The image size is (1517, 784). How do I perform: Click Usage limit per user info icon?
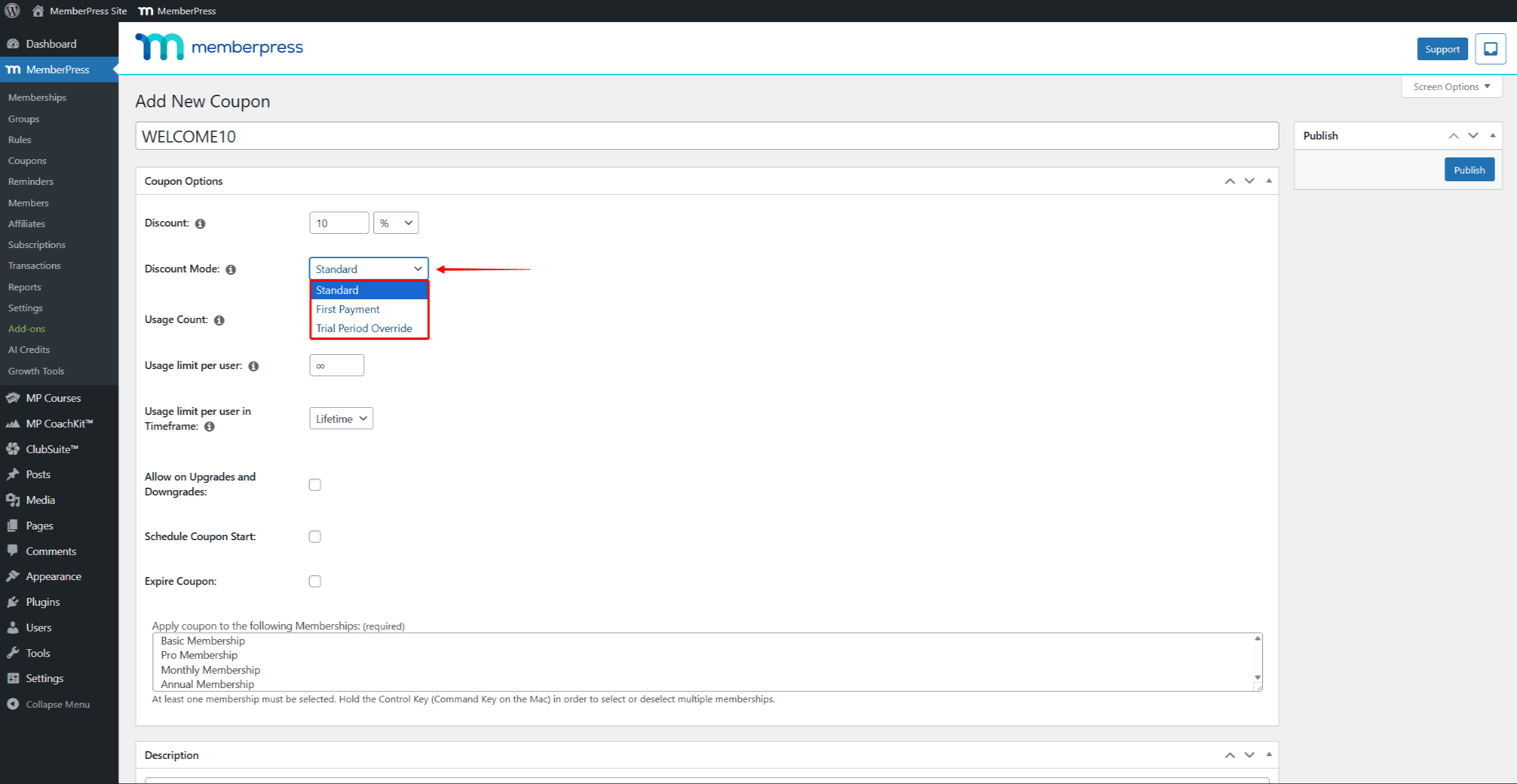[x=254, y=366]
